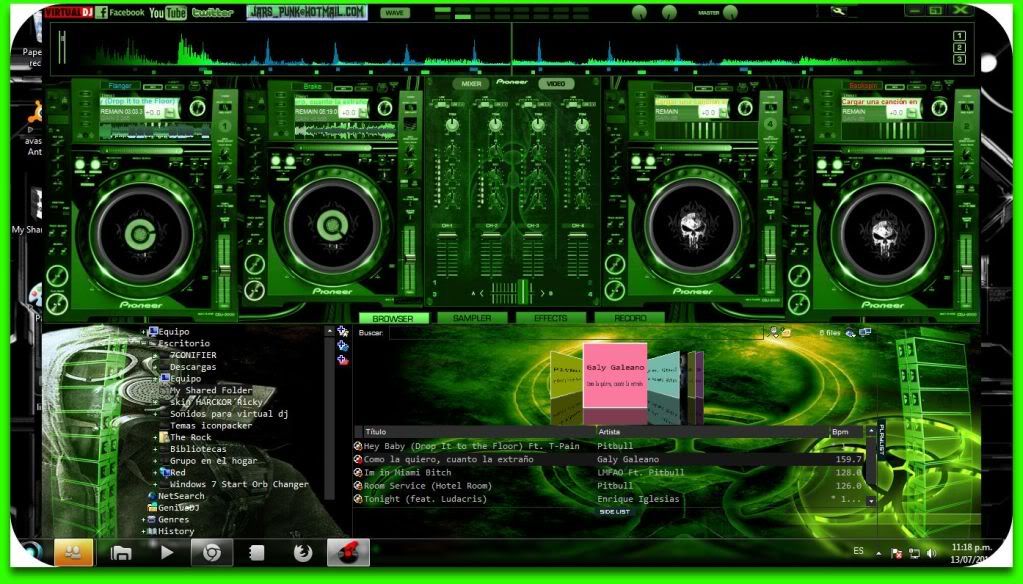Open the EFFECTS tab
Image resolution: width=1023 pixels, height=584 pixels.
tap(550, 318)
